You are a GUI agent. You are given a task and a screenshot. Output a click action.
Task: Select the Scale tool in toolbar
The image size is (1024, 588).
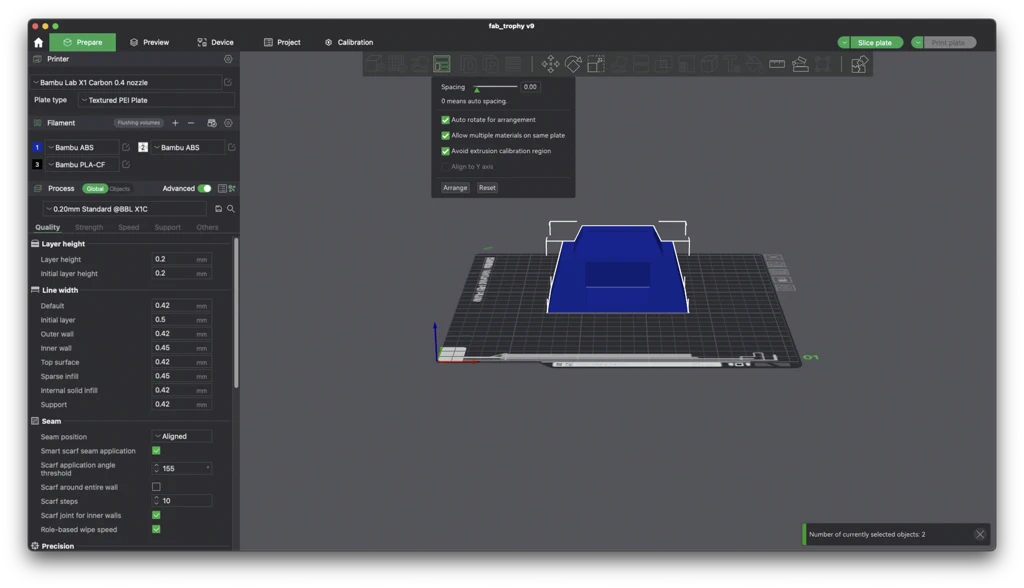pos(596,64)
